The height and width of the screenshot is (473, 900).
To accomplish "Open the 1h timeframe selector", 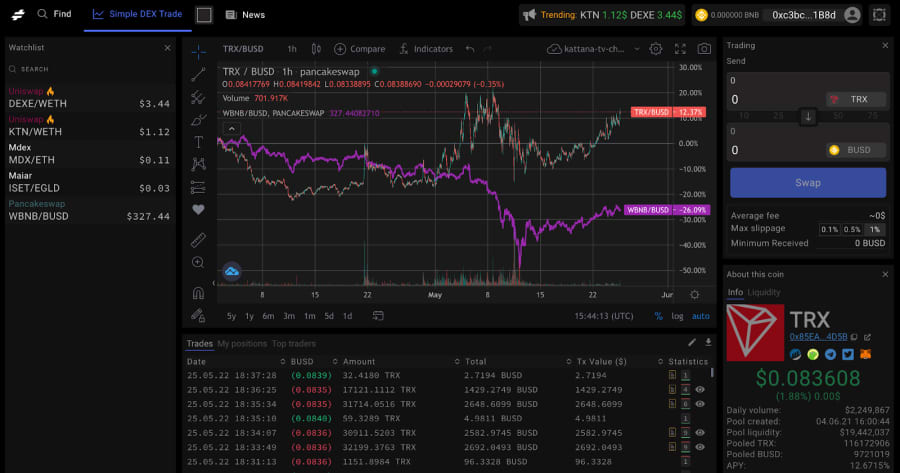I will [x=292, y=49].
